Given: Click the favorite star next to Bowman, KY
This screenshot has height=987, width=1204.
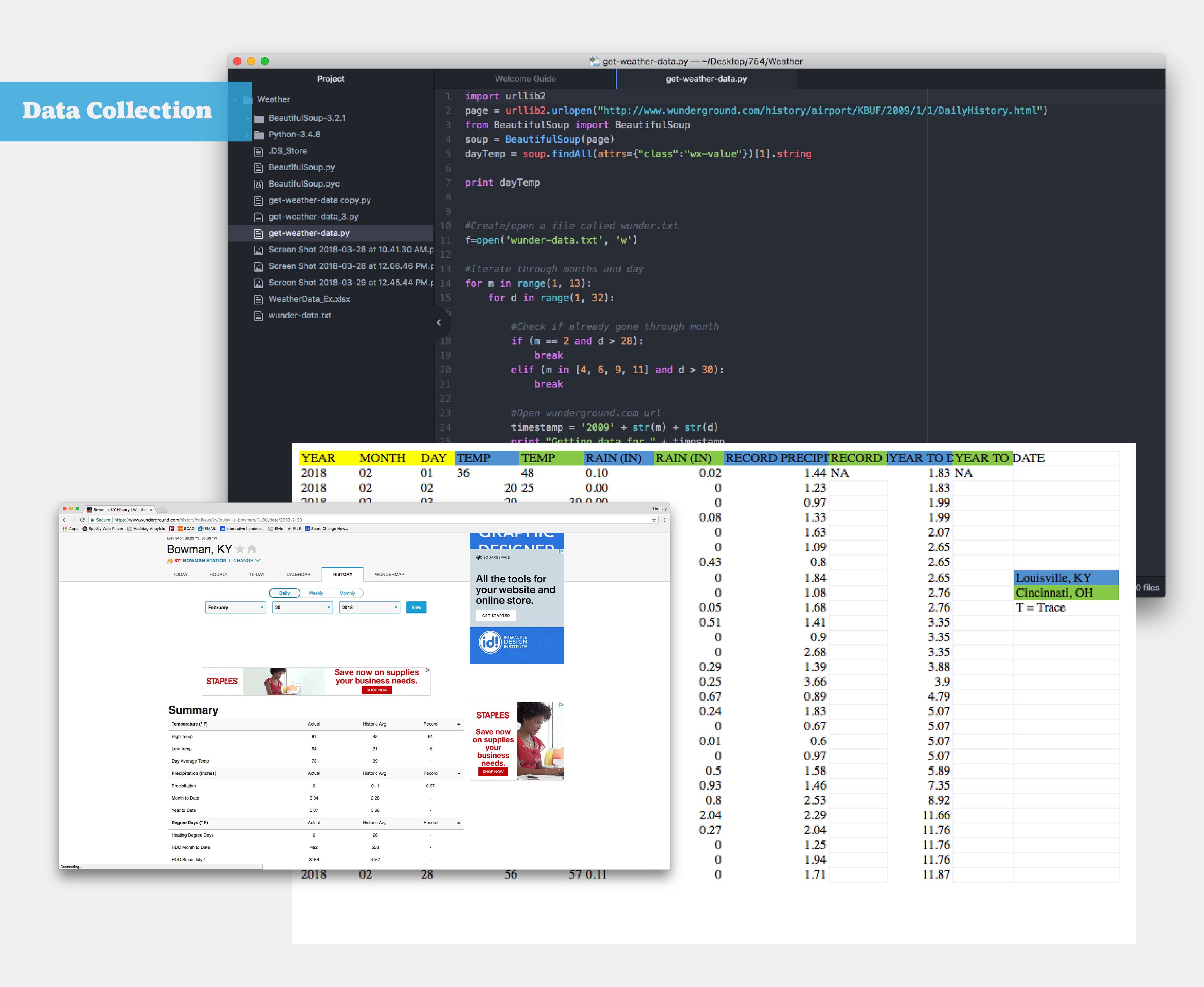Looking at the screenshot, I should point(240,549).
